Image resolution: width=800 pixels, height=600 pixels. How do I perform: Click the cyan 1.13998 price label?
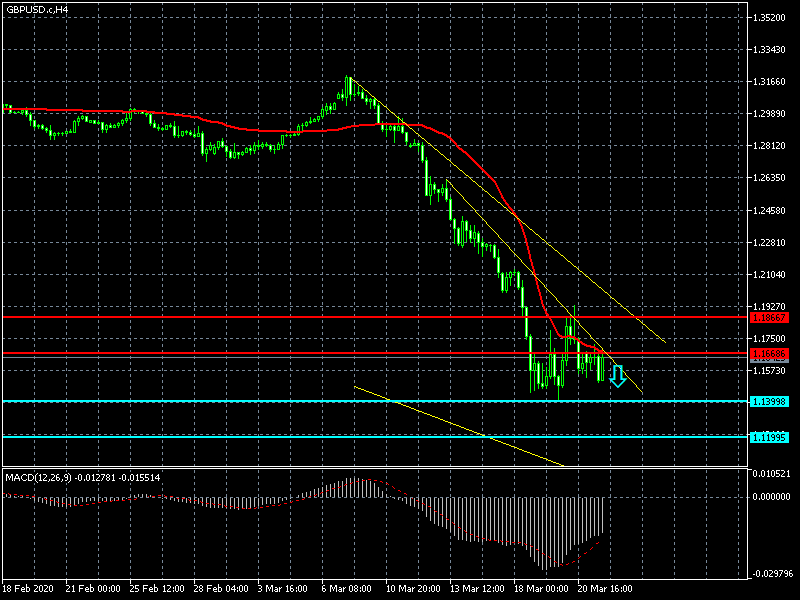(770, 401)
